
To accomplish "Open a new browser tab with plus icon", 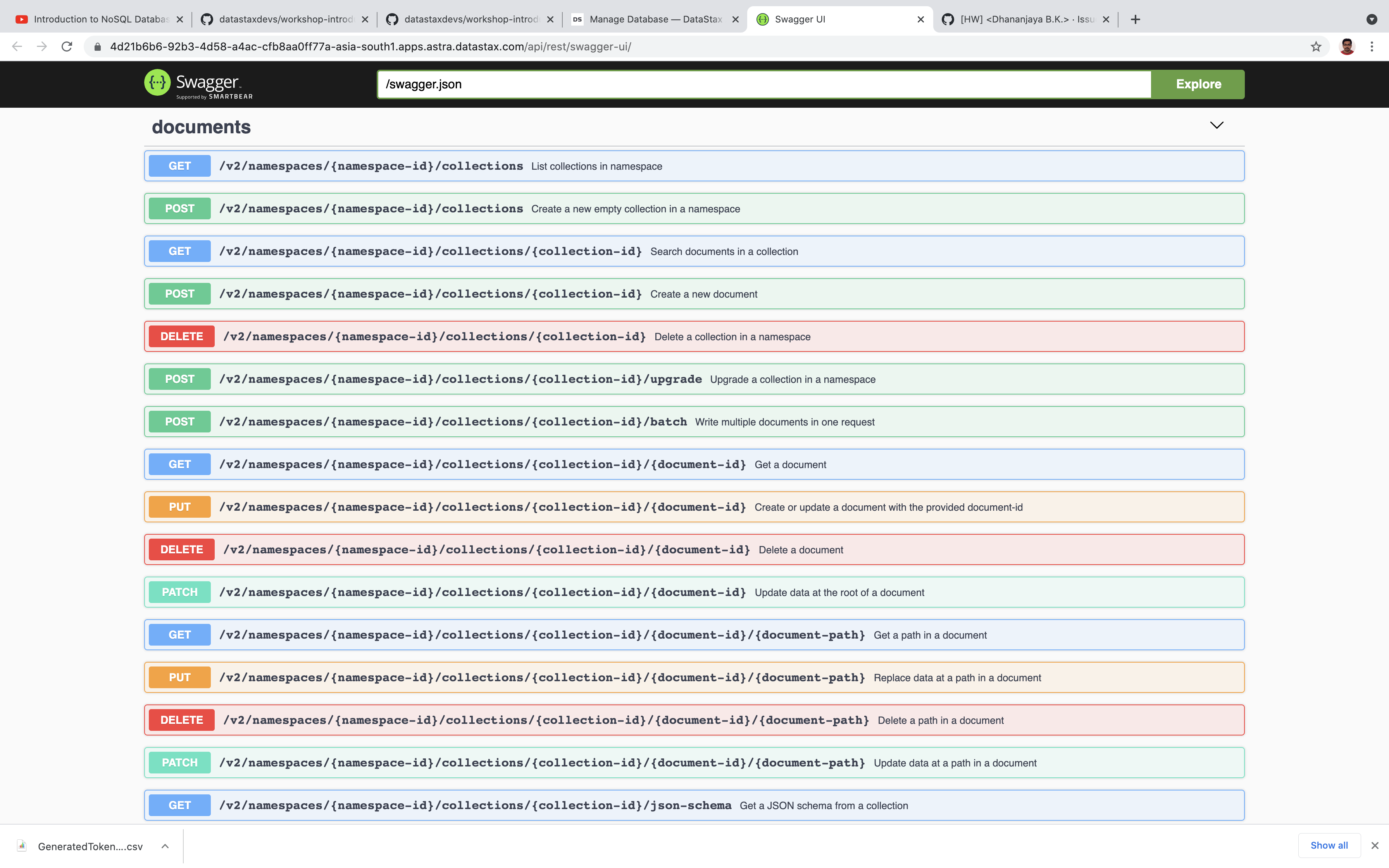I will tap(1135, 19).
